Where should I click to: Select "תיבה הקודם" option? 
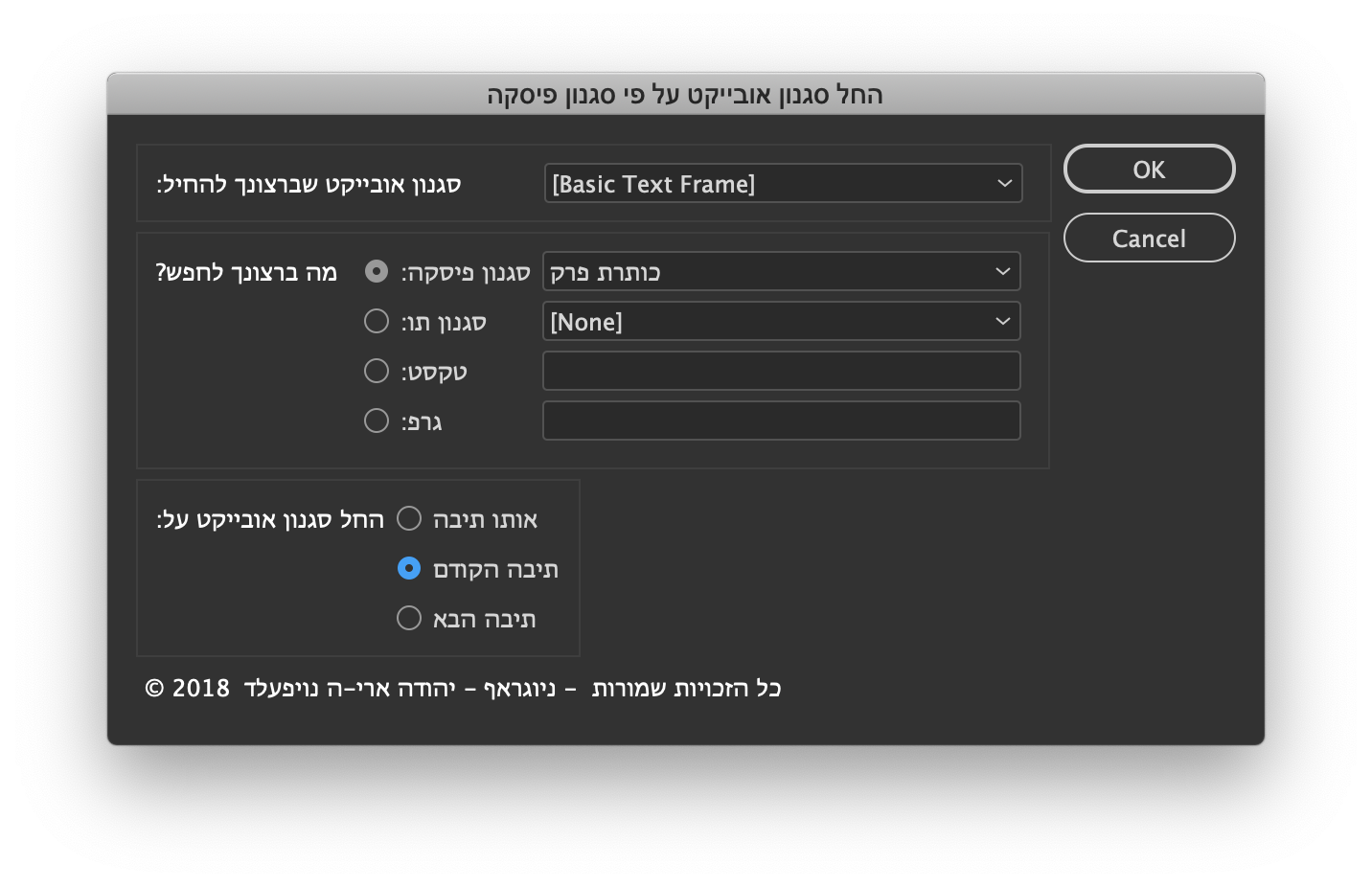pyautogui.click(x=409, y=568)
